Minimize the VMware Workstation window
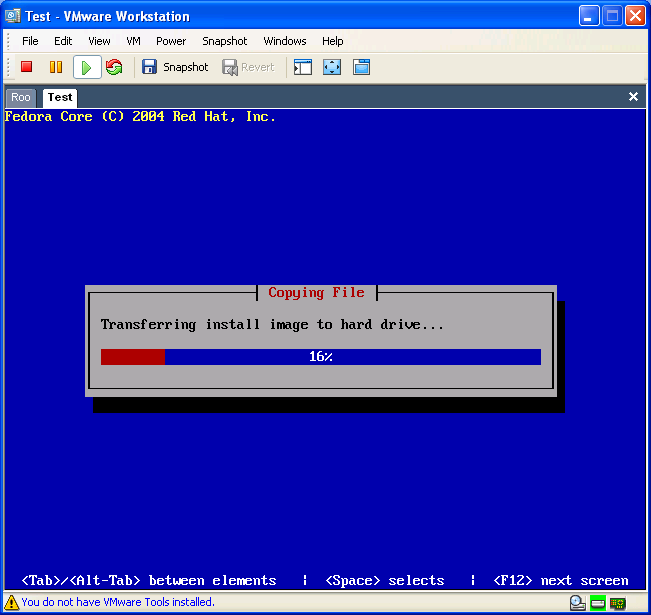This screenshot has width=651, height=615. click(589, 16)
